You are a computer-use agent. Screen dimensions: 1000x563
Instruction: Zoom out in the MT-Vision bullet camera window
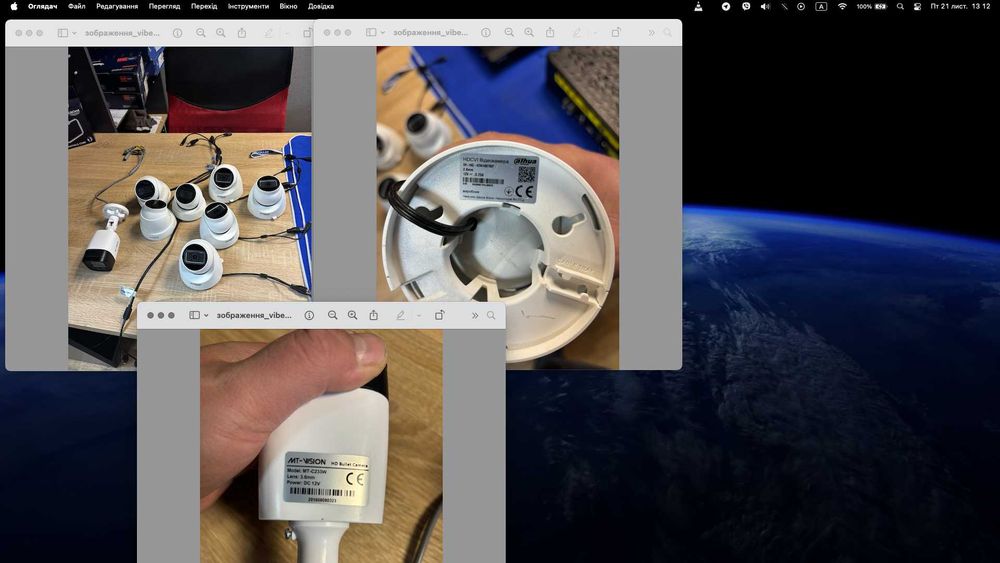point(332,315)
